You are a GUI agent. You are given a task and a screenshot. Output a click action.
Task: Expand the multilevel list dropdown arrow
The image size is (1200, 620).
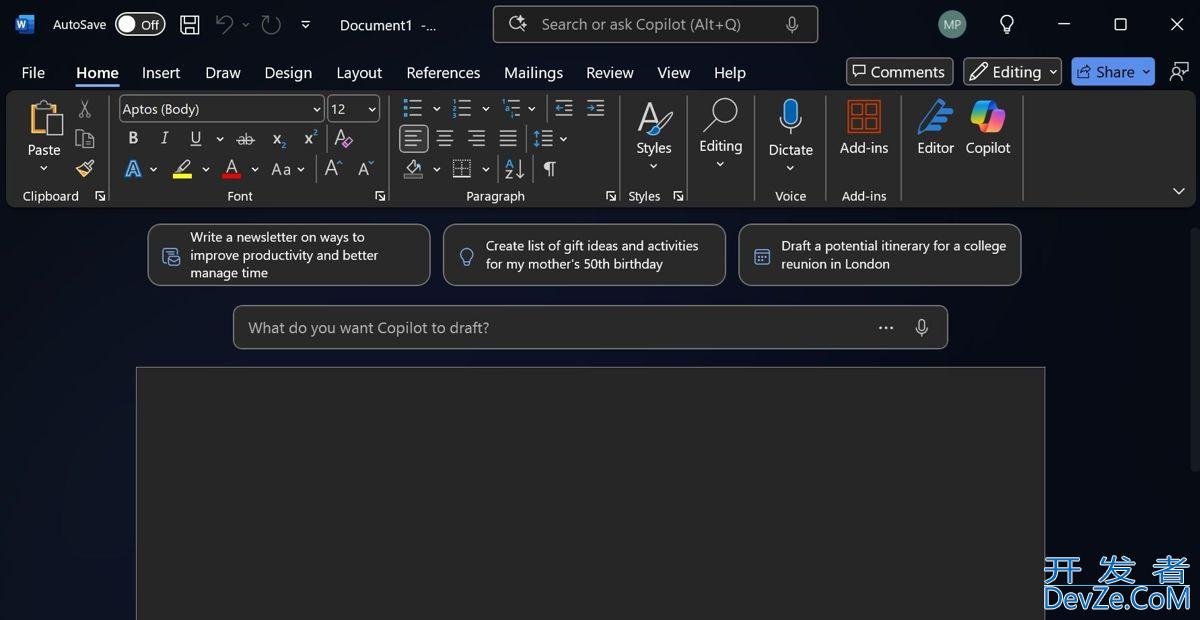click(x=532, y=109)
